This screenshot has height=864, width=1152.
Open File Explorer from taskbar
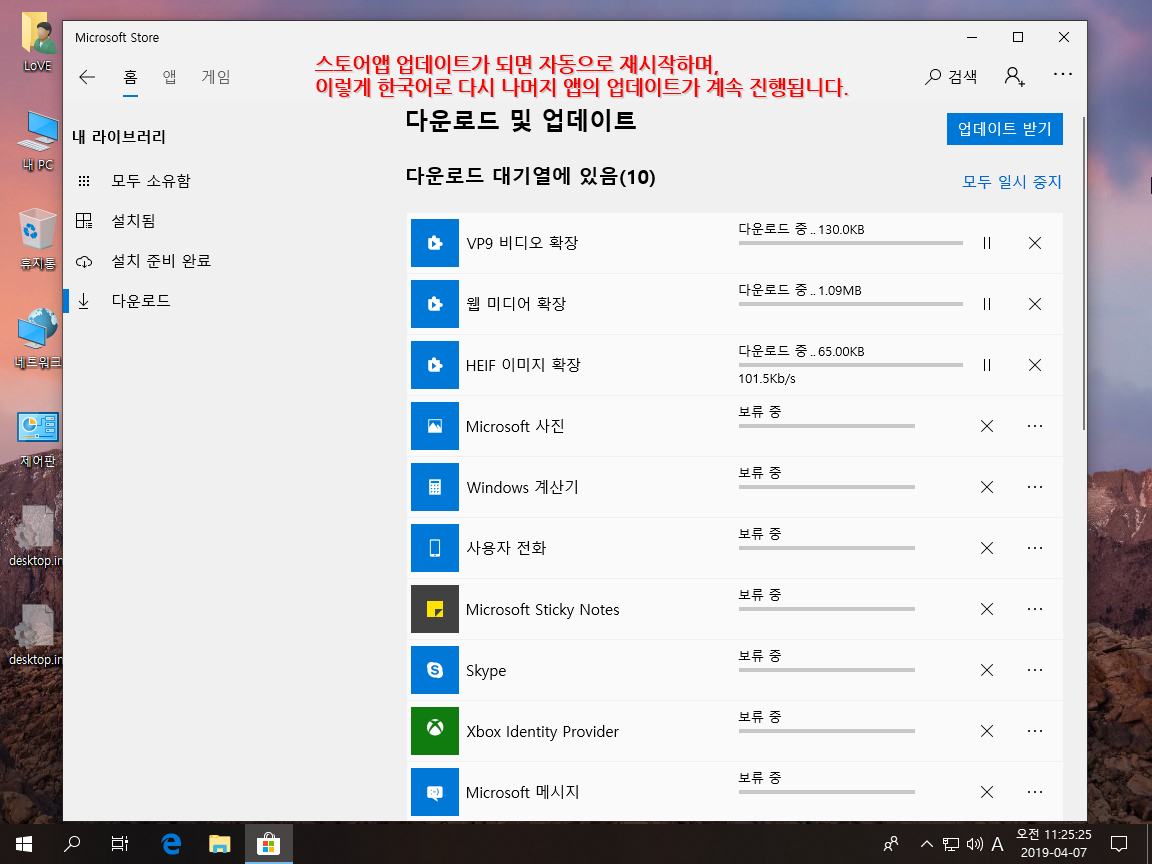pos(220,843)
